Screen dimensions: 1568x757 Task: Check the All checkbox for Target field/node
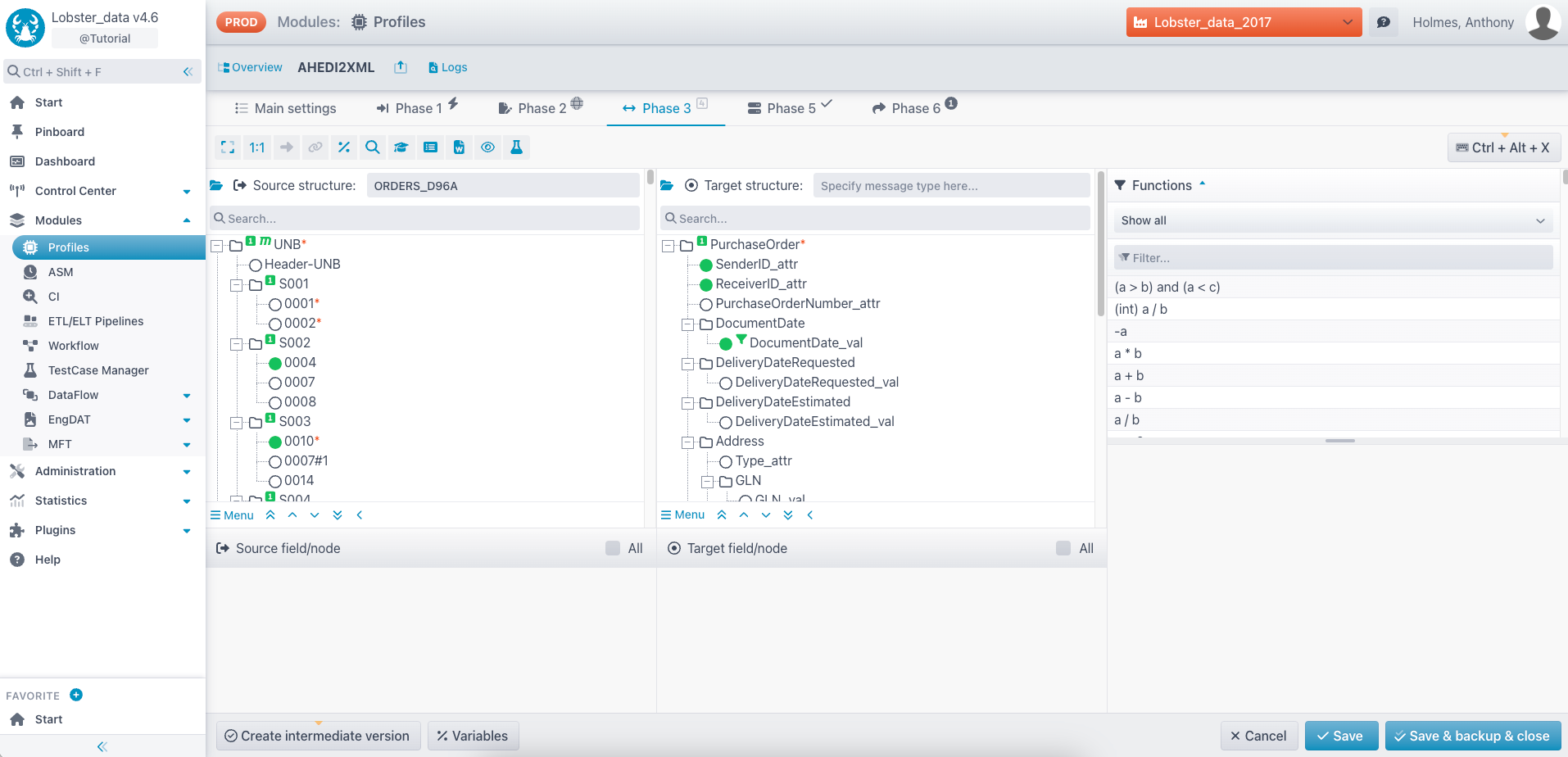coord(1063,548)
